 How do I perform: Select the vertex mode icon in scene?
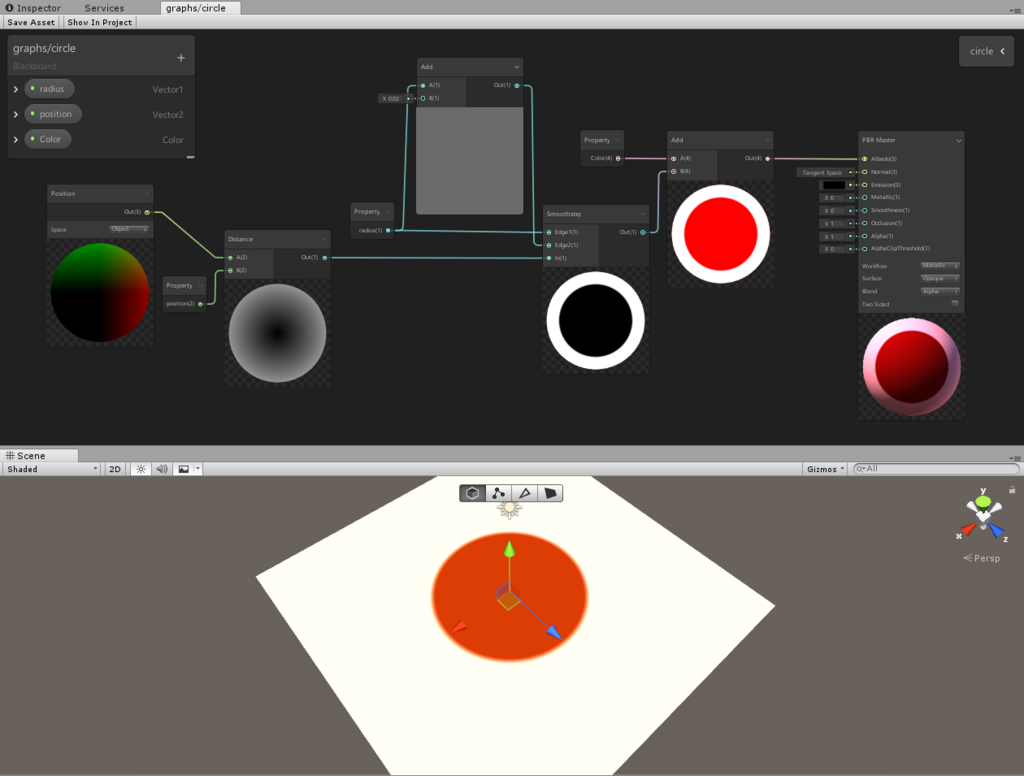(498, 493)
